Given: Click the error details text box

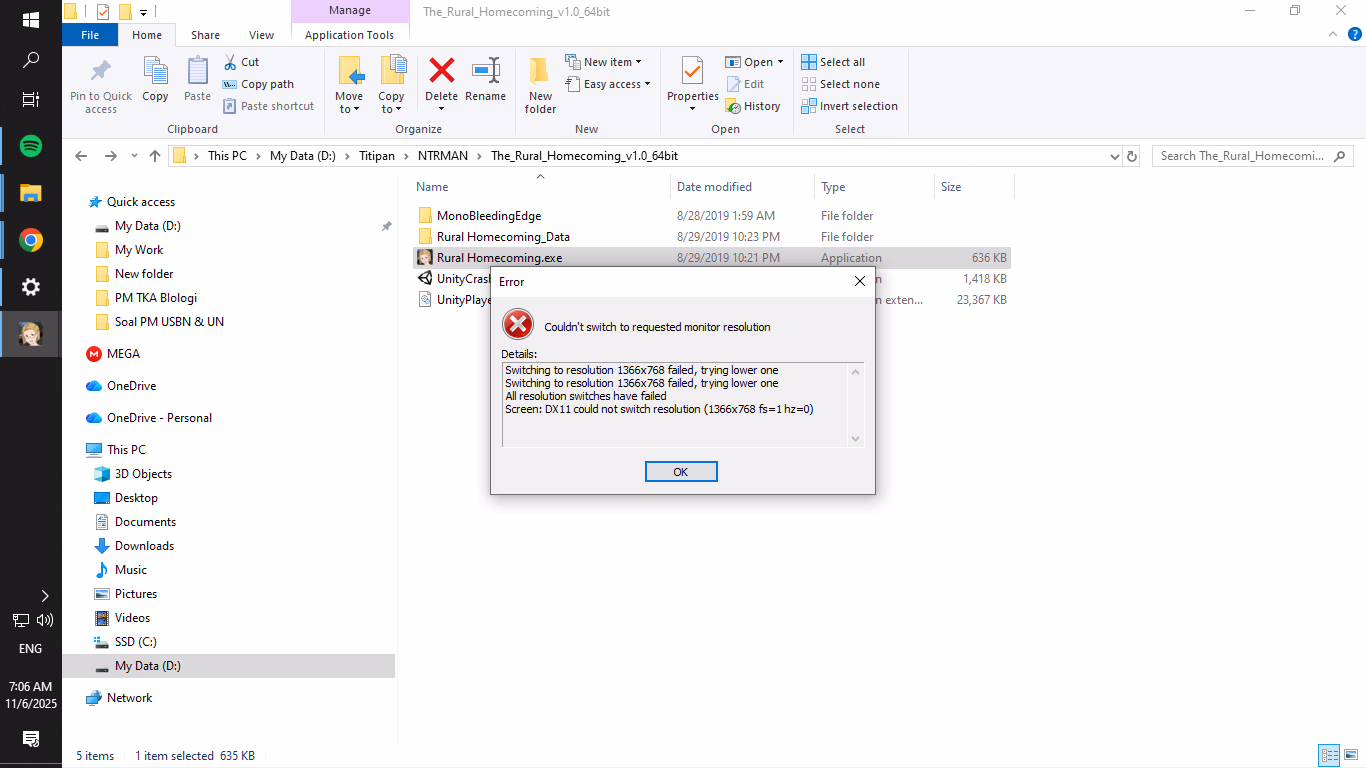Looking at the screenshot, I should [682, 404].
